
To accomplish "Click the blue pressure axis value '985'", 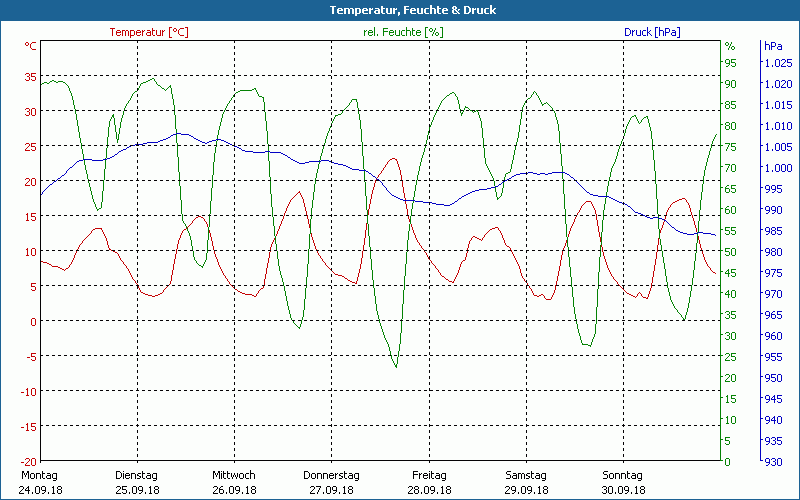I will pyautogui.click(x=773, y=231).
